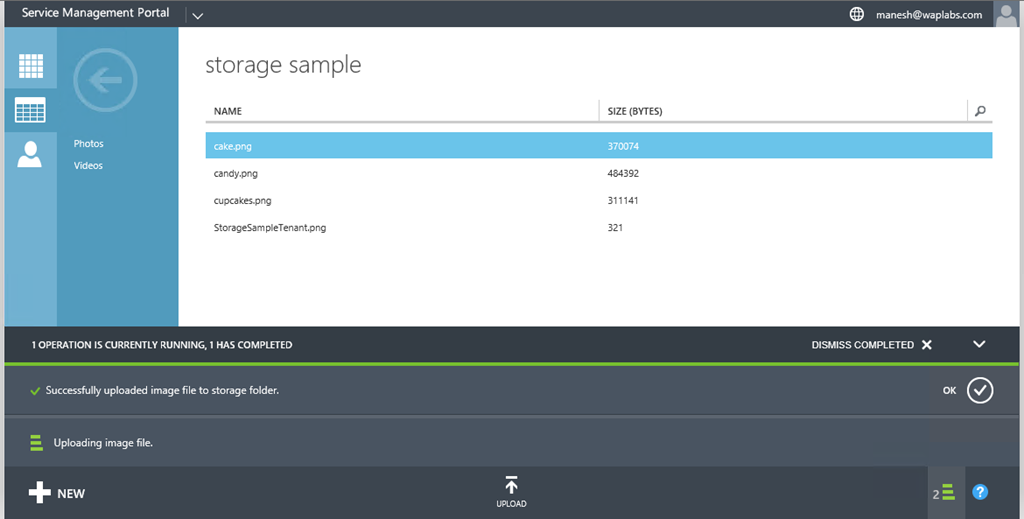Dismiss completed notifications
This screenshot has height=519, width=1024.
coord(871,344)
